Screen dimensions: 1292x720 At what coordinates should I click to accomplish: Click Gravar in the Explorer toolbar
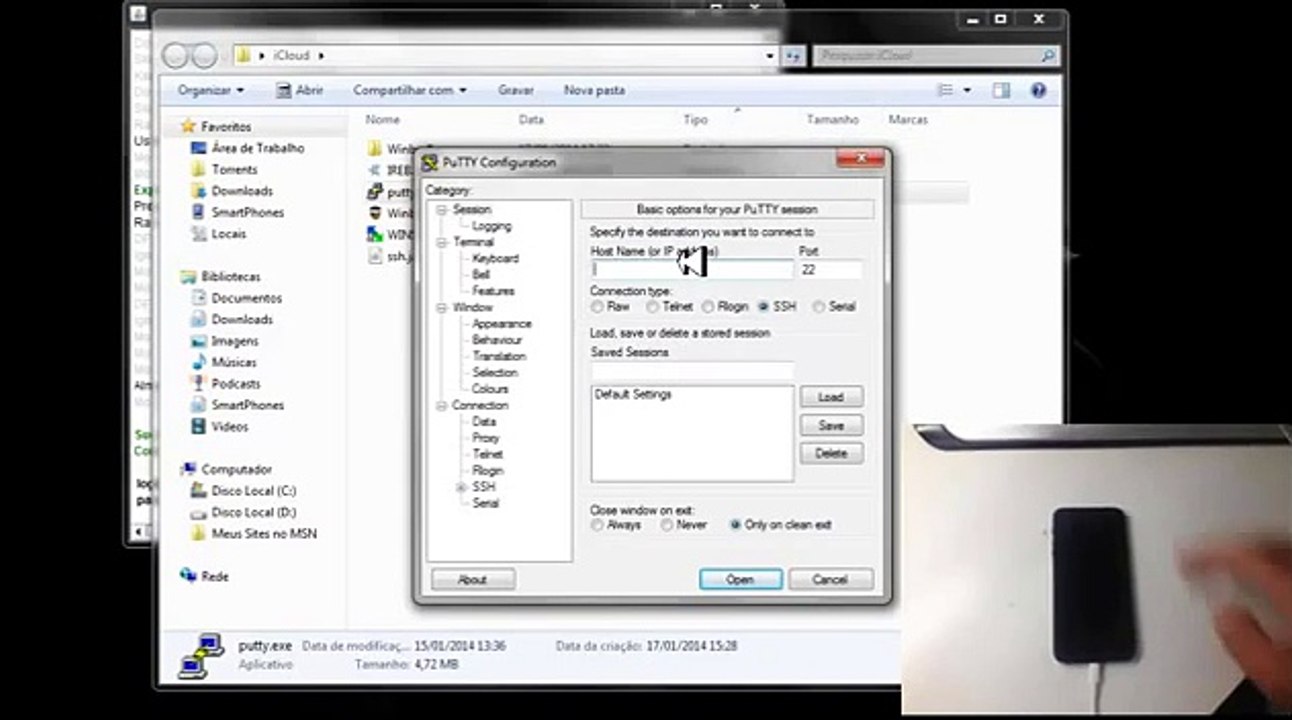click(x=515, y=90)
